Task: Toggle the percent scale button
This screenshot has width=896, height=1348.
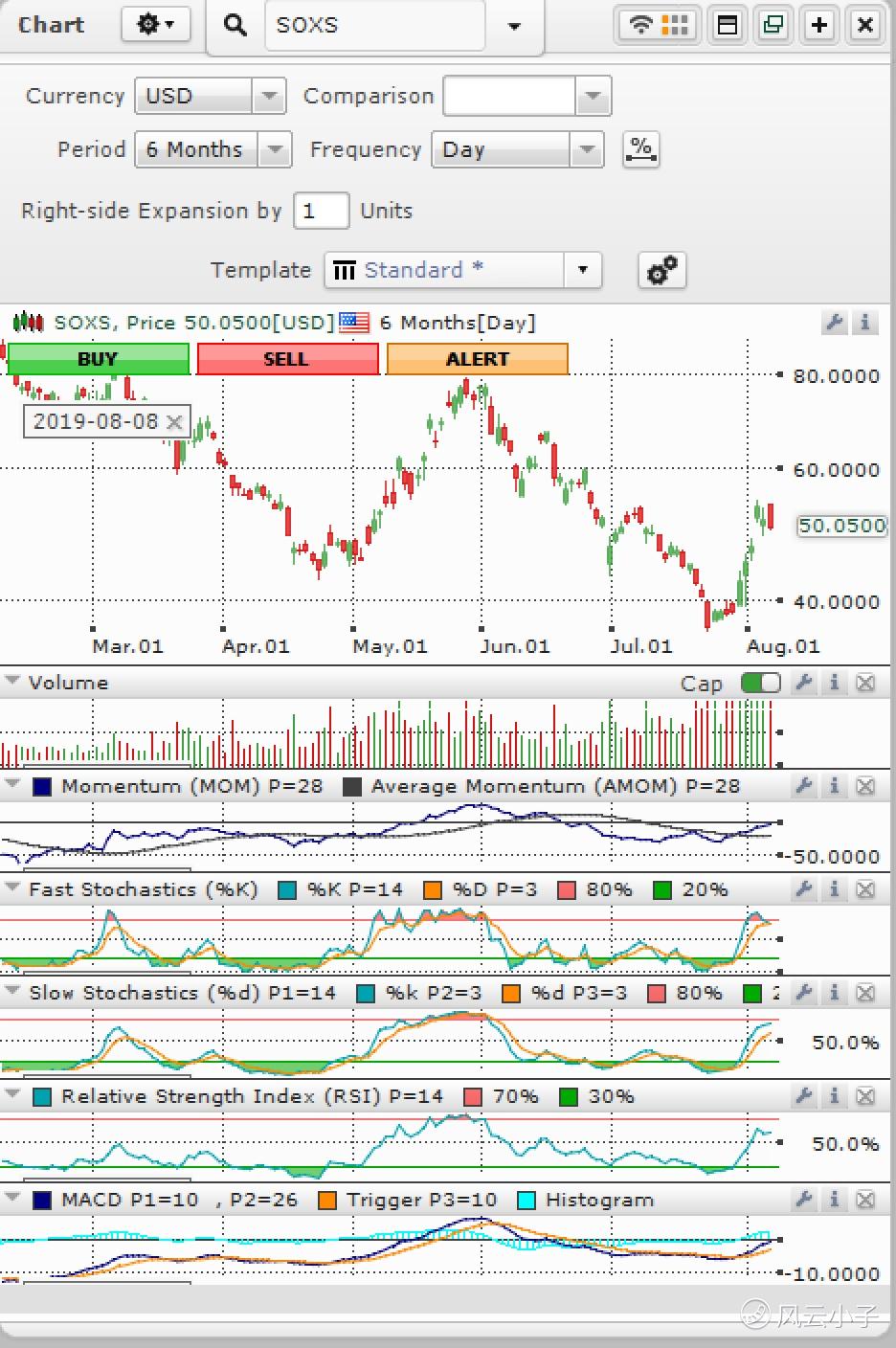Action: click(x=640, y=149)
